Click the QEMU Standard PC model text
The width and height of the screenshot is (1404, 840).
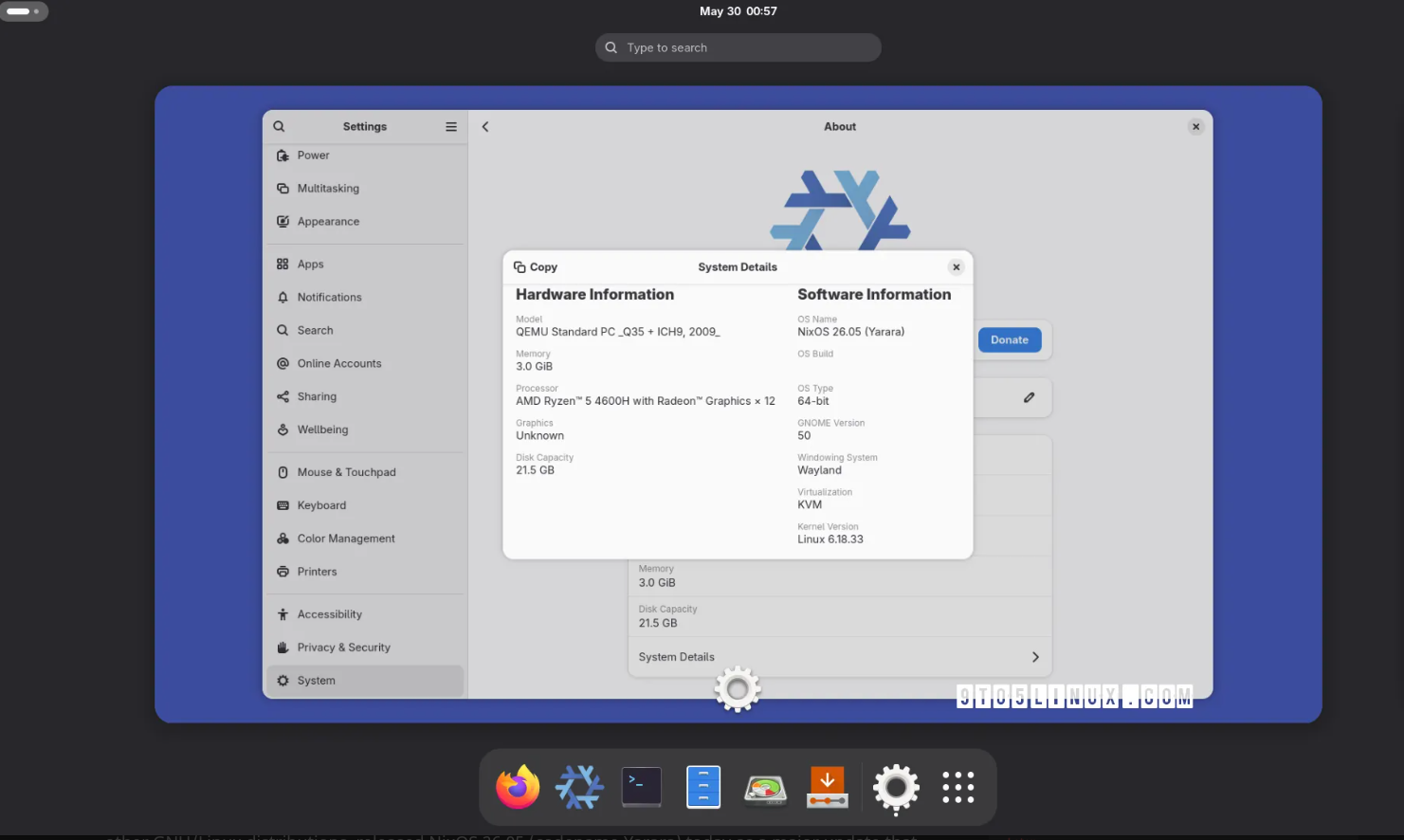click(x=618, y=332)
